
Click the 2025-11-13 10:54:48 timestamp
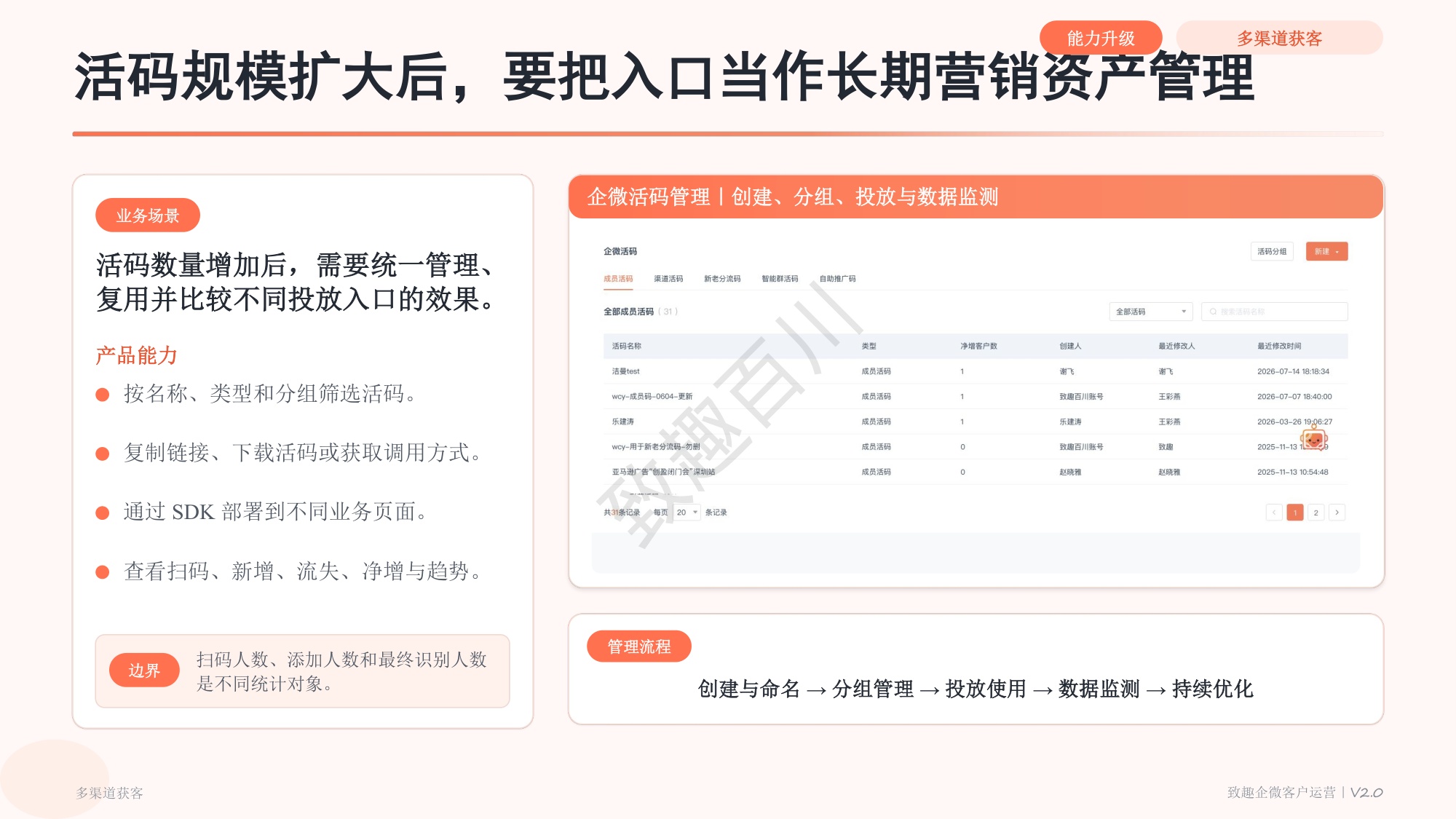[x=1292, y=472]
